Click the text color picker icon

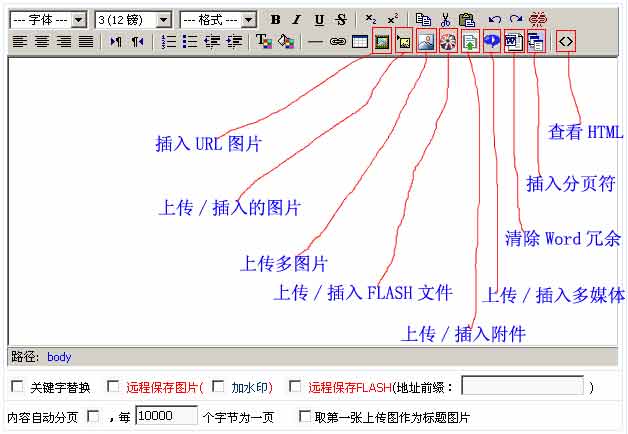(263, 42)
